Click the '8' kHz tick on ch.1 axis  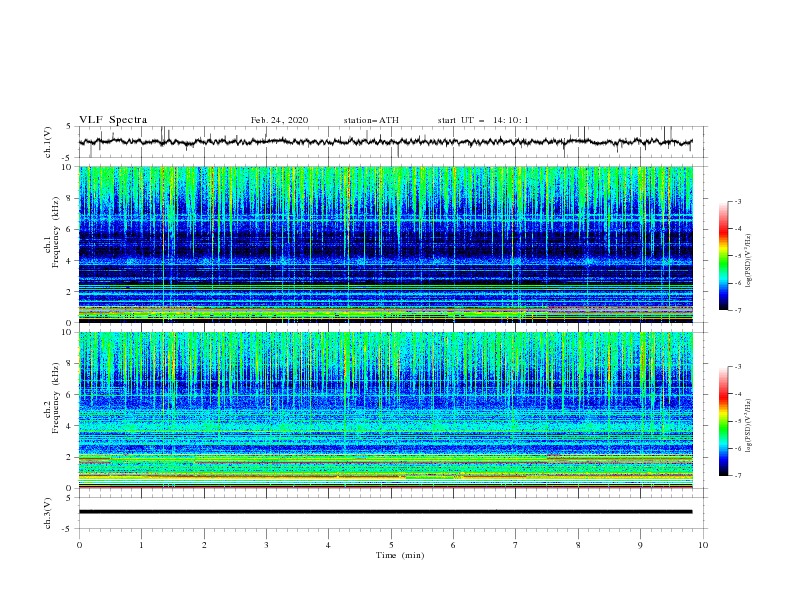click(70, 198)
